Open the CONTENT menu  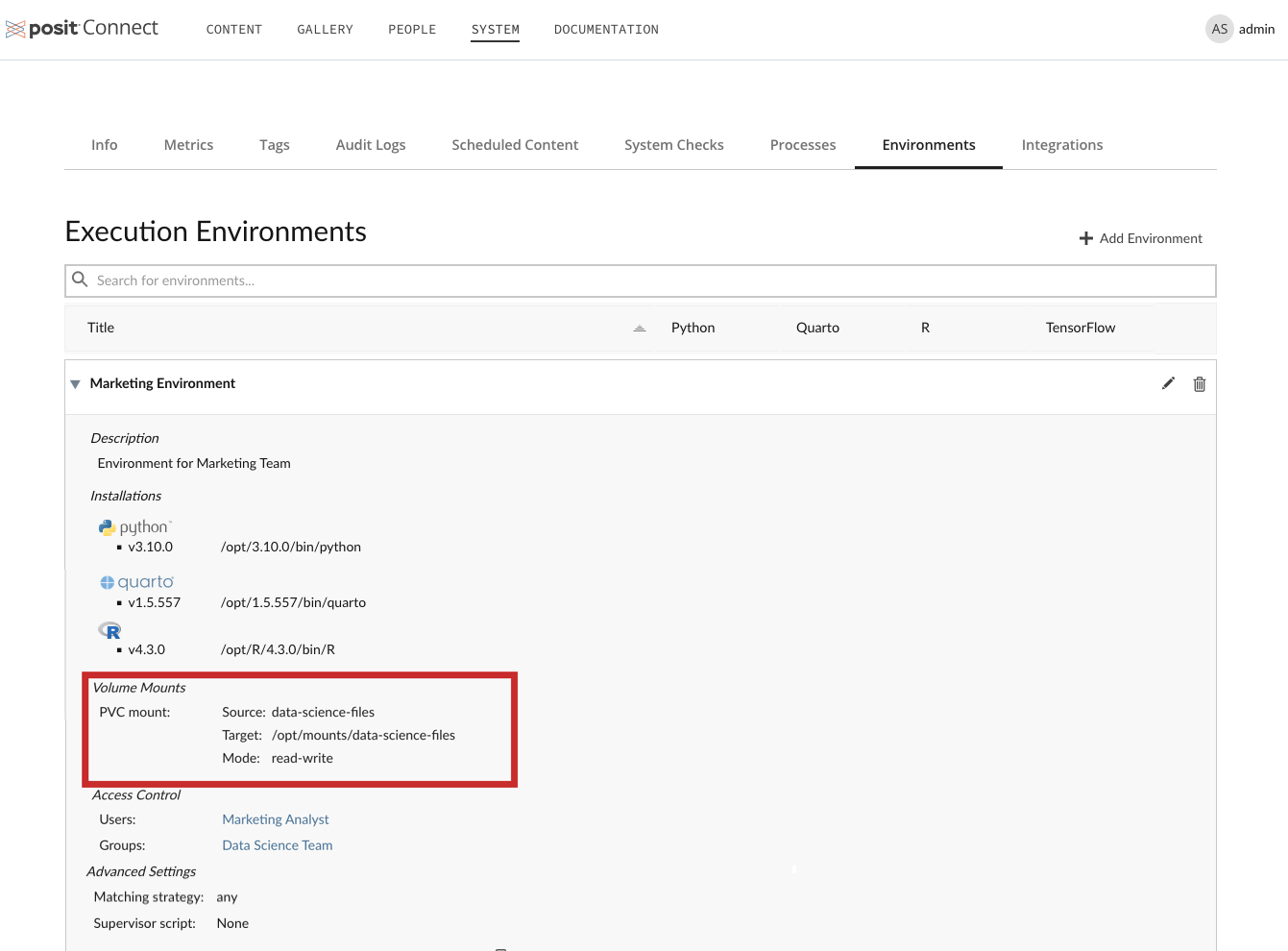(234, 30)
